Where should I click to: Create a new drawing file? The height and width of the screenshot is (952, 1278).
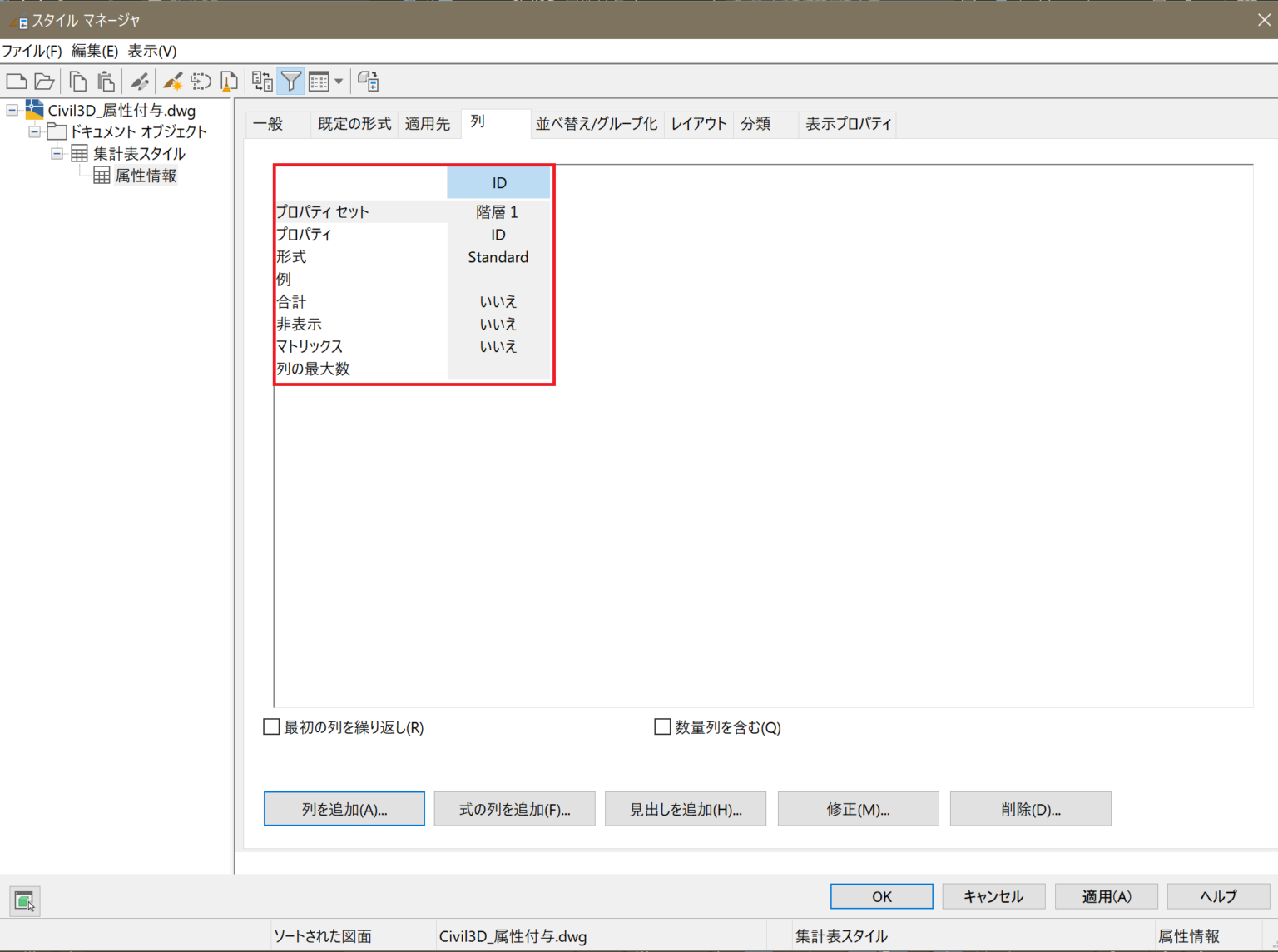(x=15, y=81)
